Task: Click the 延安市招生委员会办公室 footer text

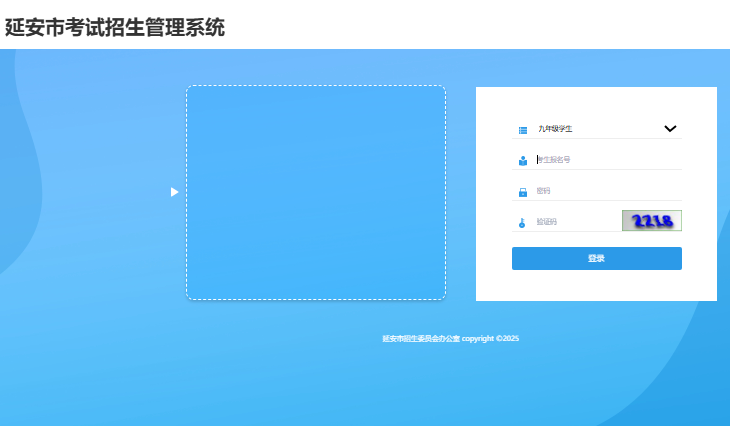Action: point(421,339)
